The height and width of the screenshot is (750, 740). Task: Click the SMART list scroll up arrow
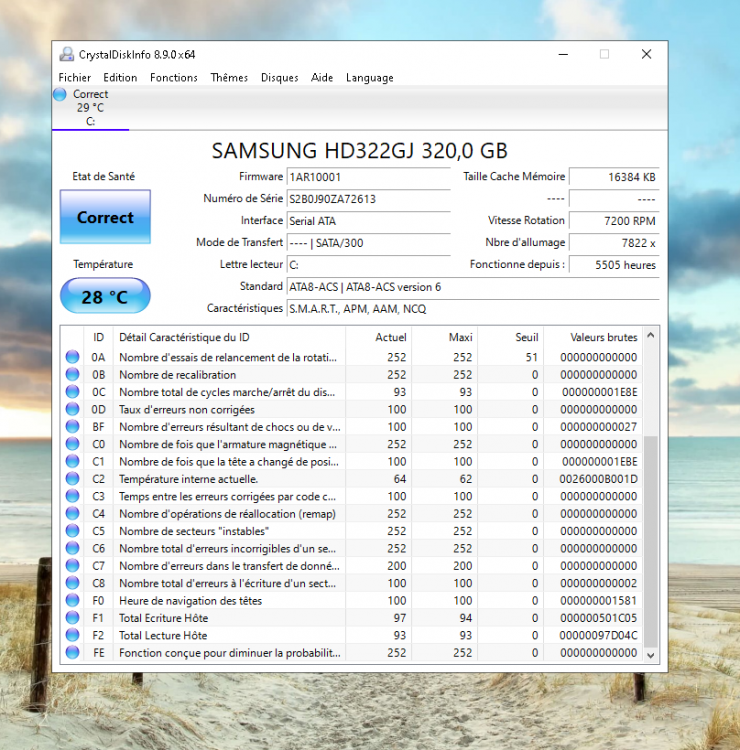651,335
